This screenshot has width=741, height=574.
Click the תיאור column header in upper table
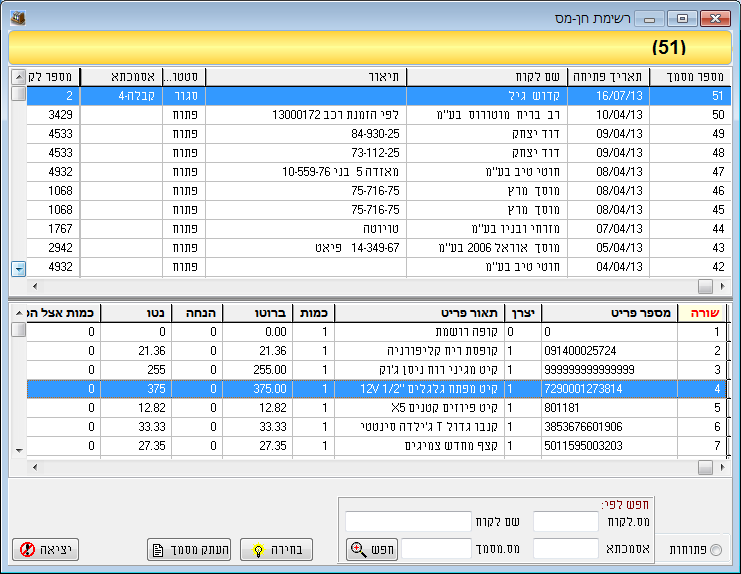tap(305, 77)
